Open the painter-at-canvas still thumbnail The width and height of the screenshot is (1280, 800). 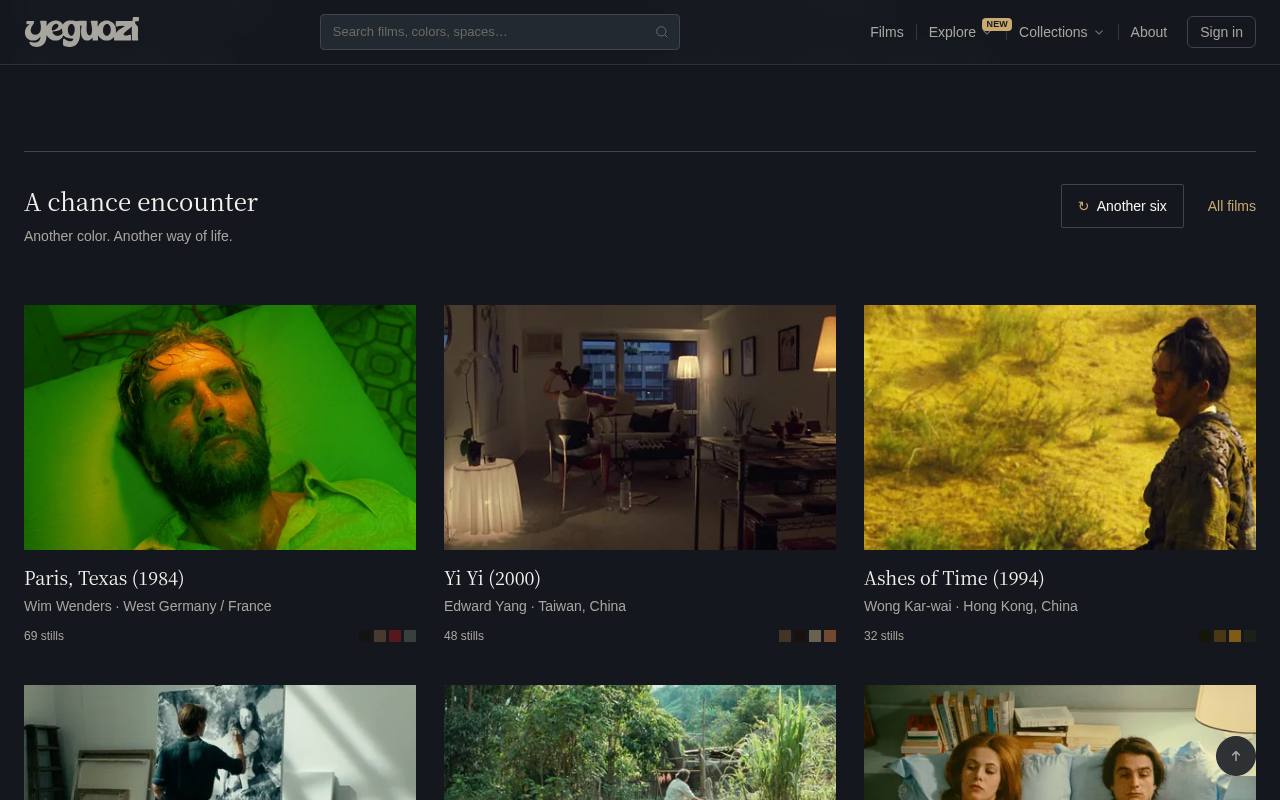tap(220, 742)
